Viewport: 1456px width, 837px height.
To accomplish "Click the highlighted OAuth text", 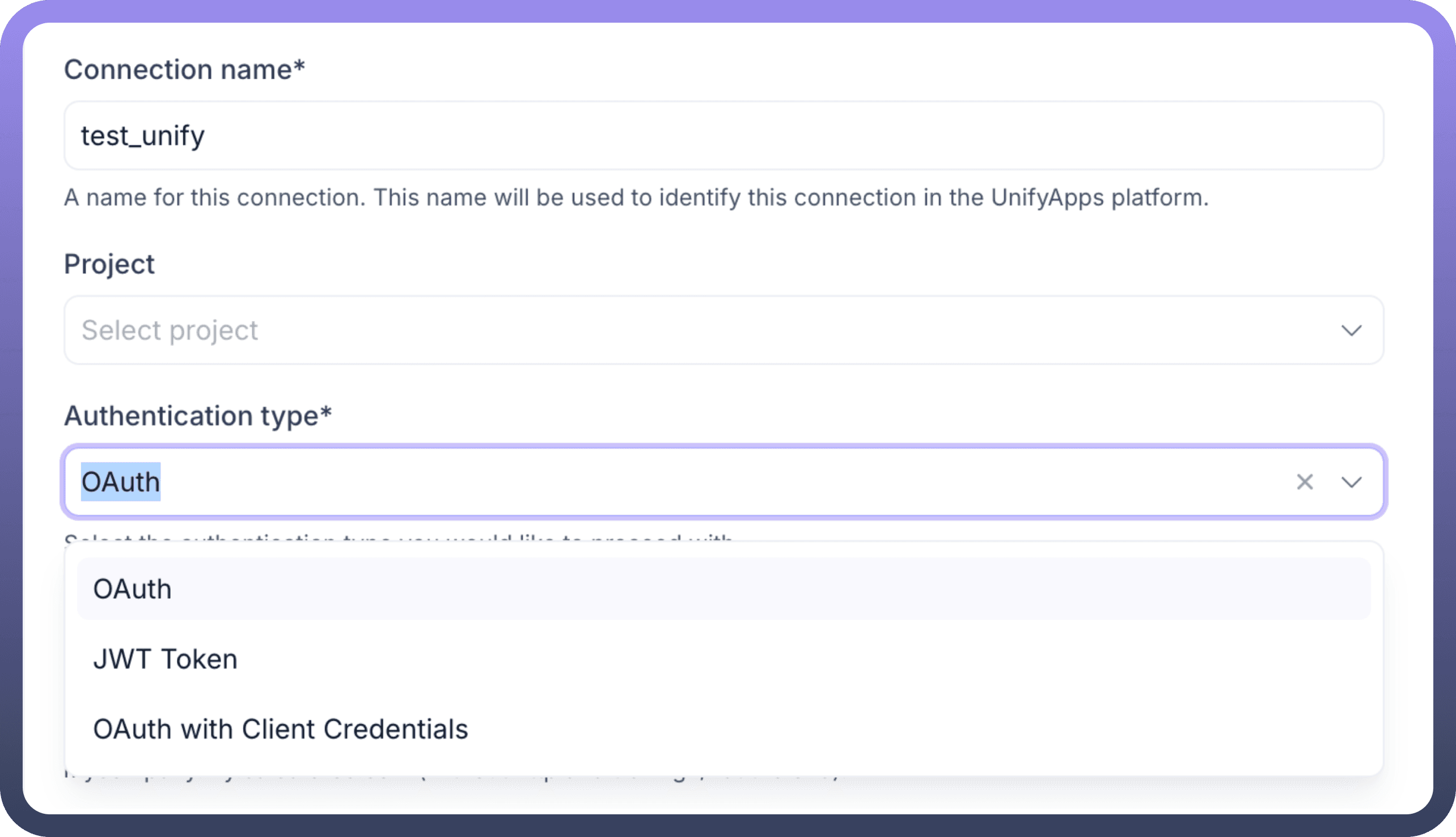I will 121,482.
